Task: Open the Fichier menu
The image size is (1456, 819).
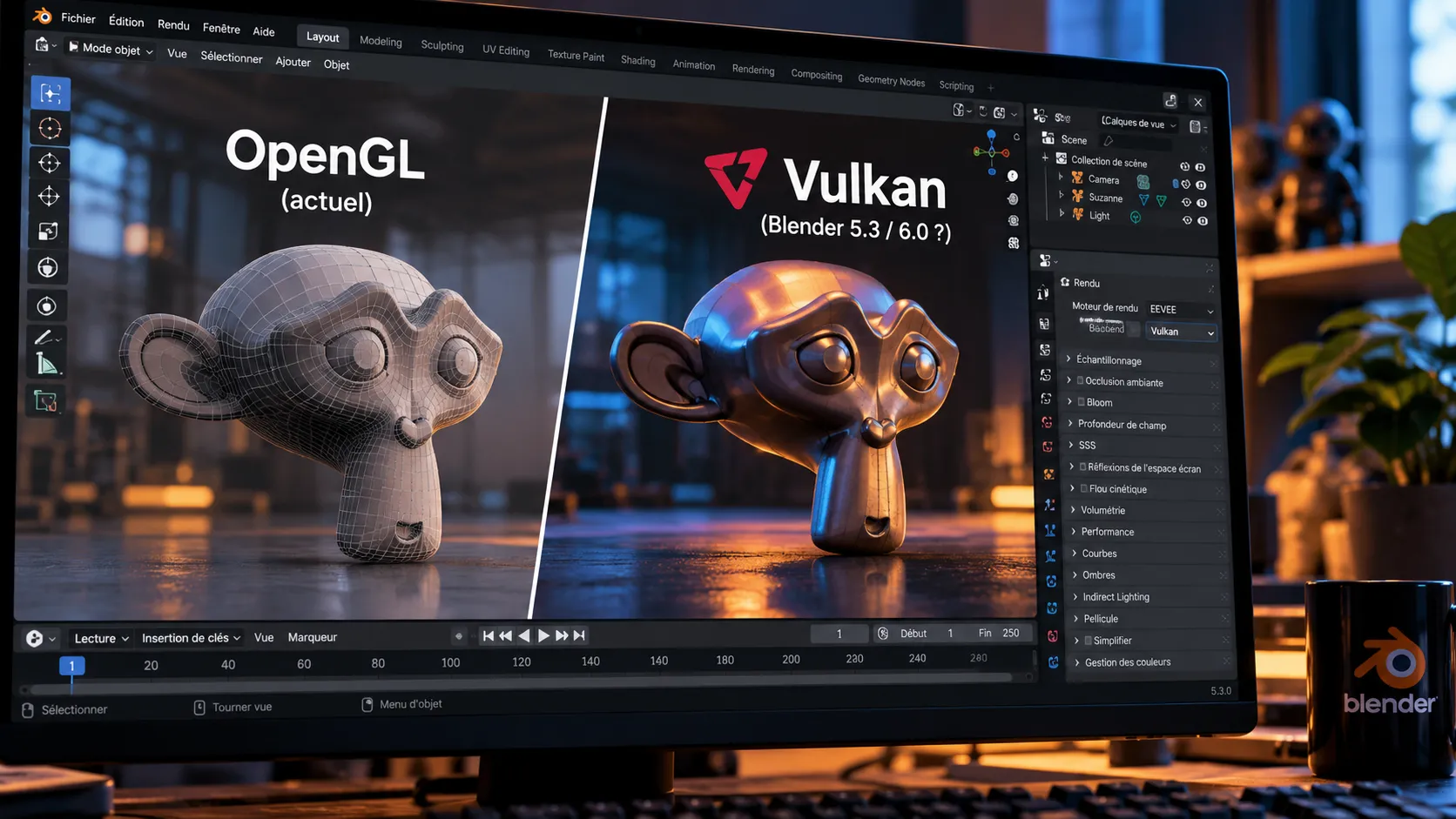Action: pos(78,18)
